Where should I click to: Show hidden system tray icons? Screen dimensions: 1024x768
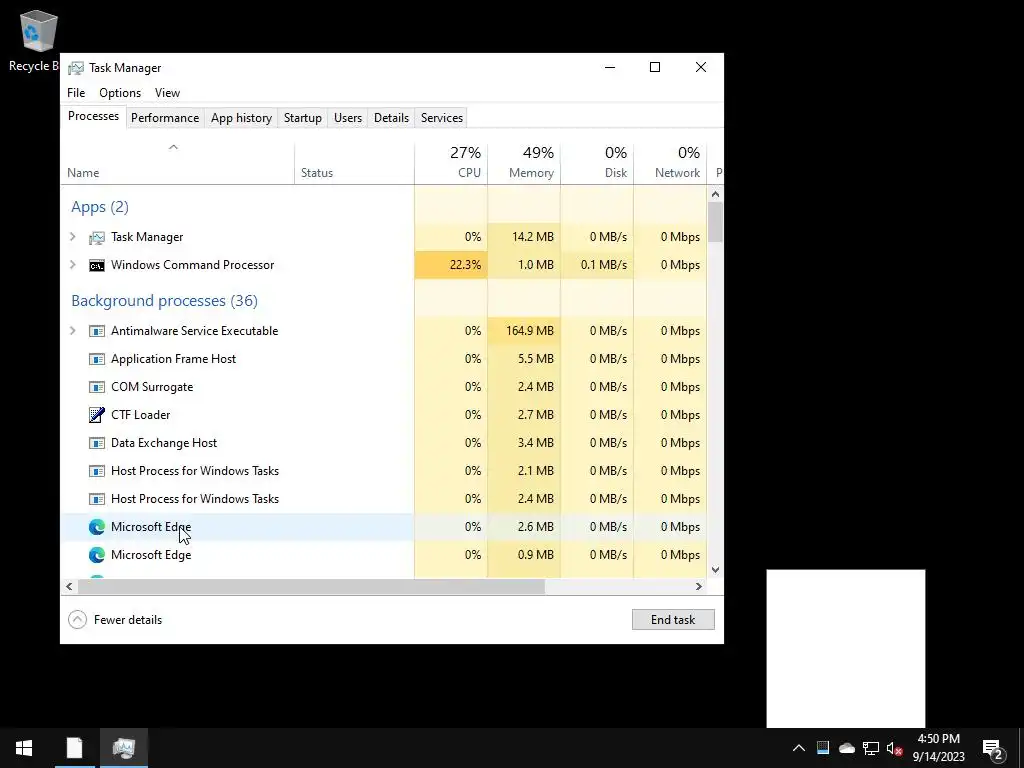point(799,748)
